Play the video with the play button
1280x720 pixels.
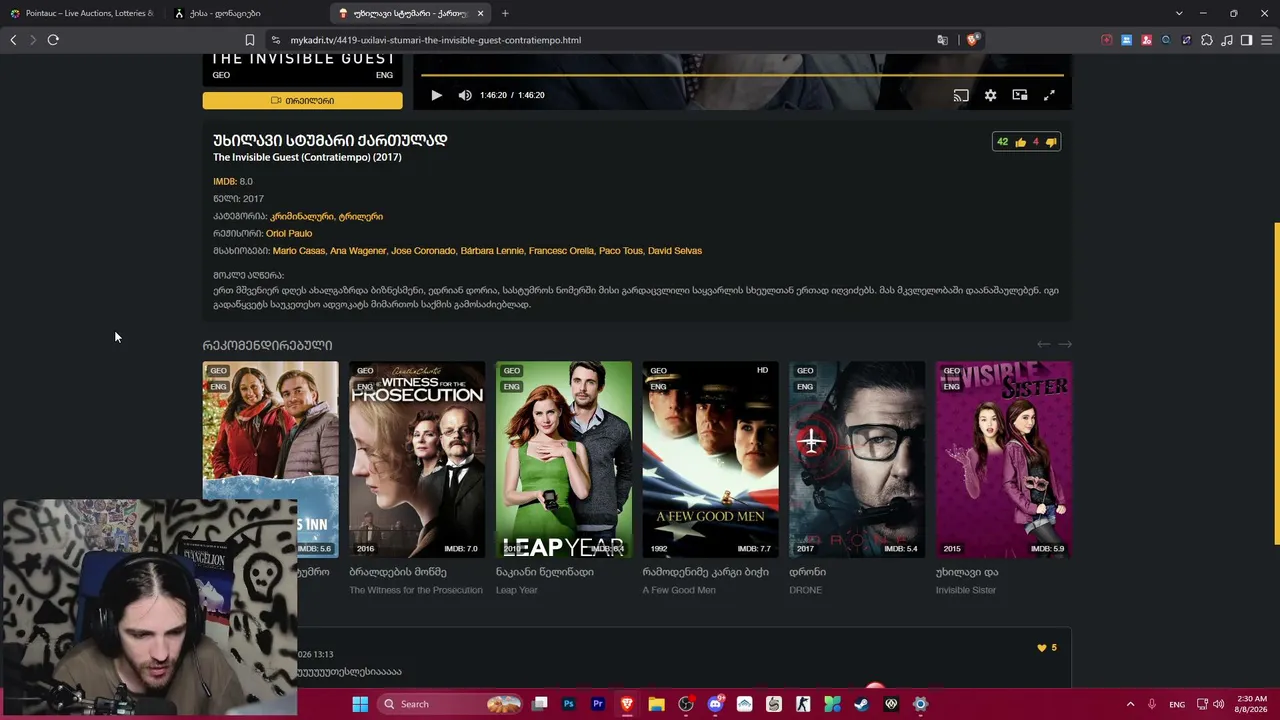(x=436, y=95)
